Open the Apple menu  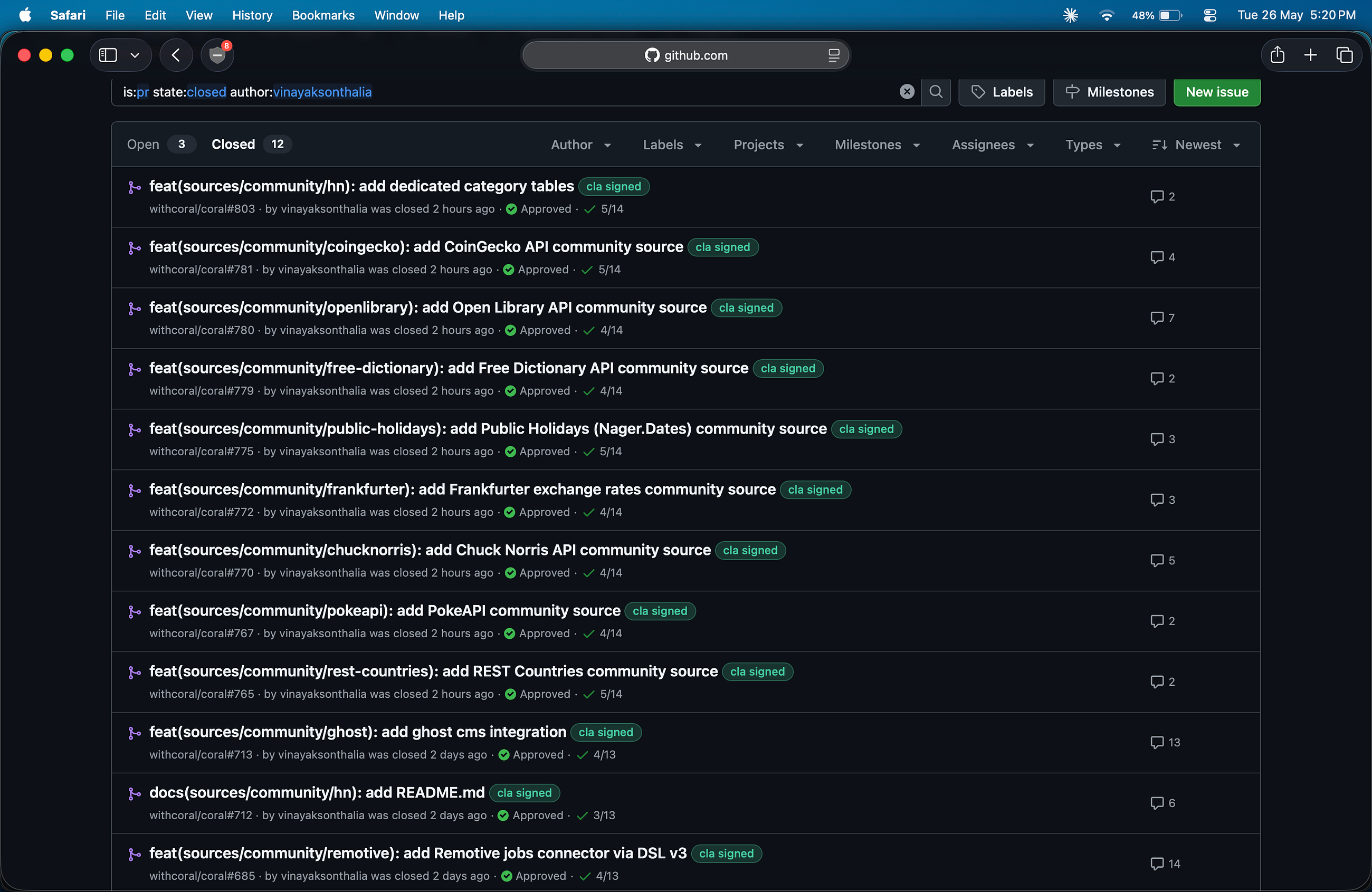(25, 15)
